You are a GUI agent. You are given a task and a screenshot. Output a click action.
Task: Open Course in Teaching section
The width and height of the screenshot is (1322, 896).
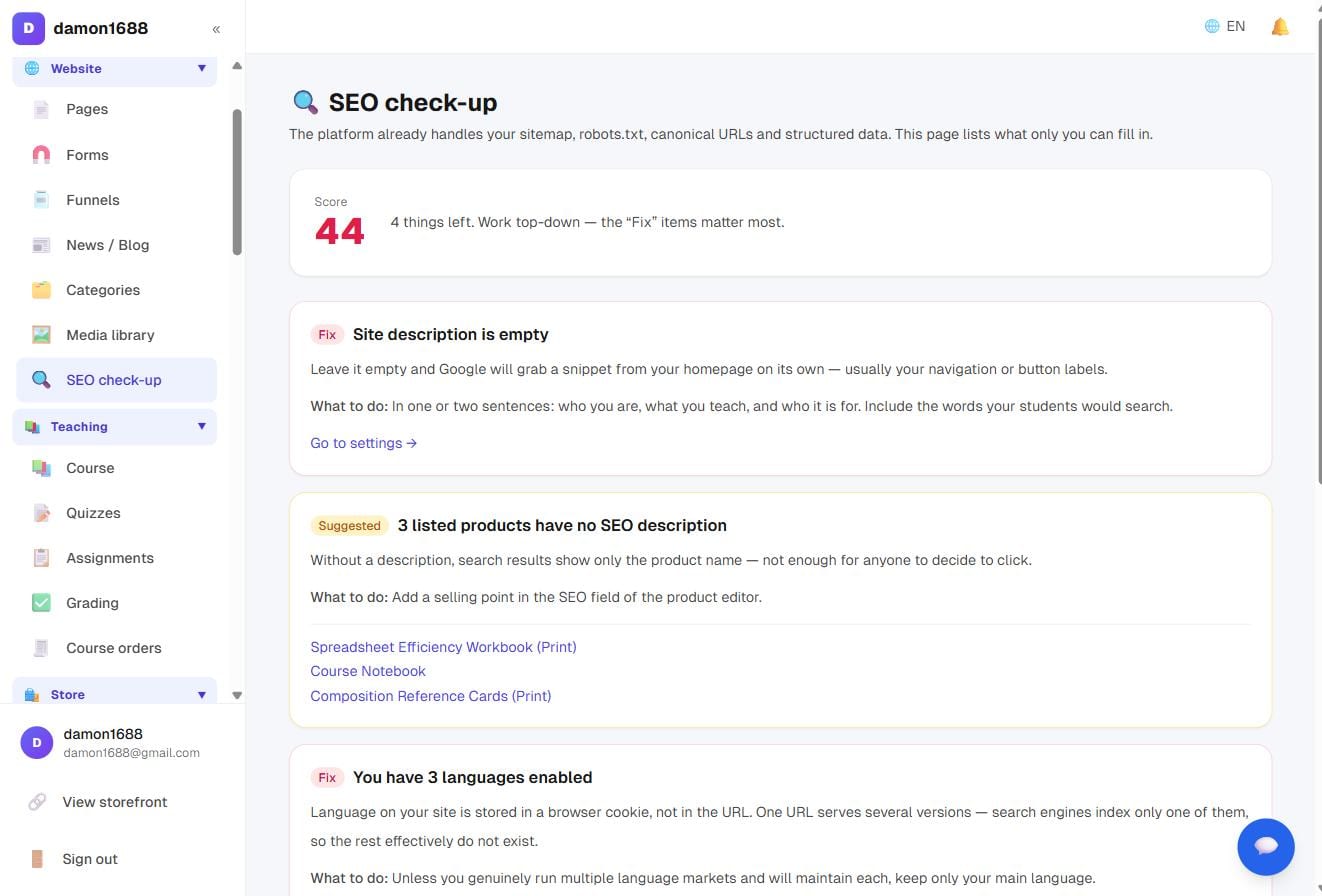[116, 468]
